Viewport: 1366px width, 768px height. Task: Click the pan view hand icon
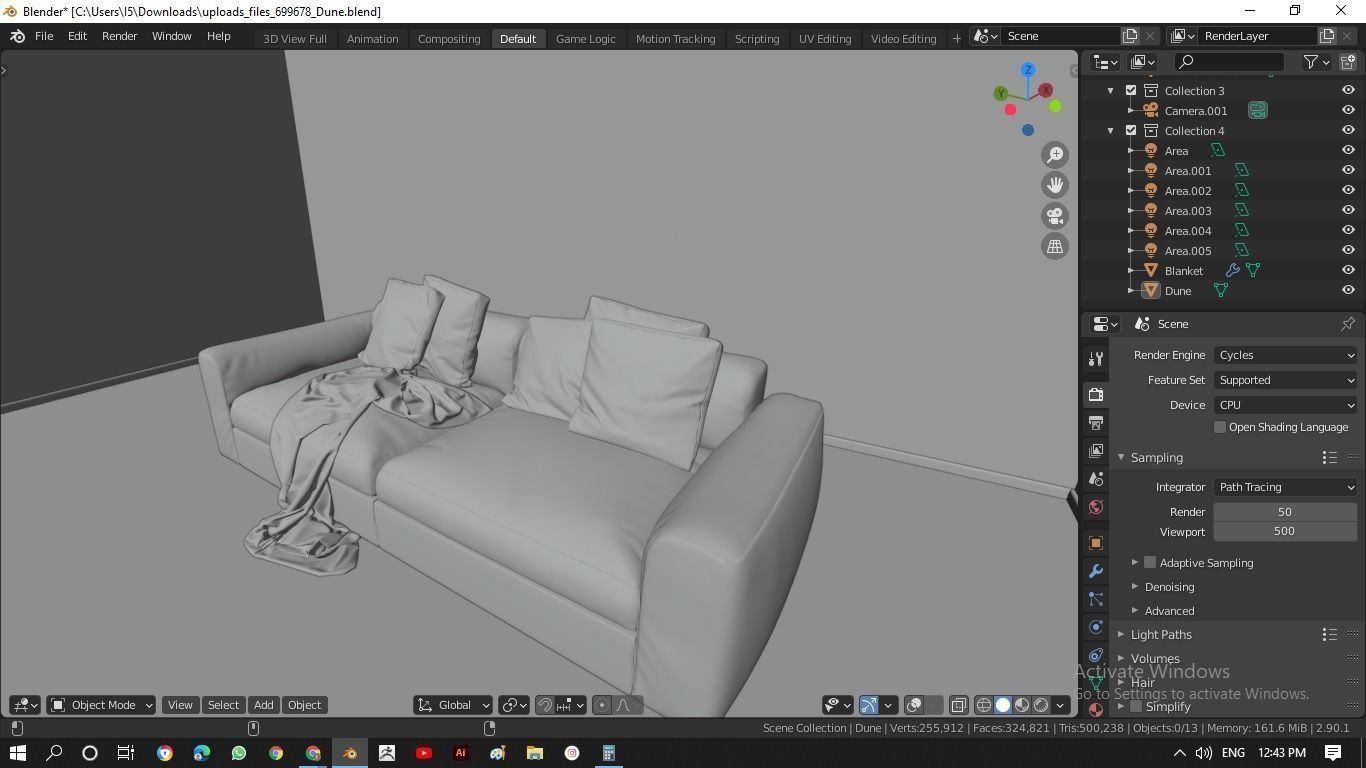1055,185
